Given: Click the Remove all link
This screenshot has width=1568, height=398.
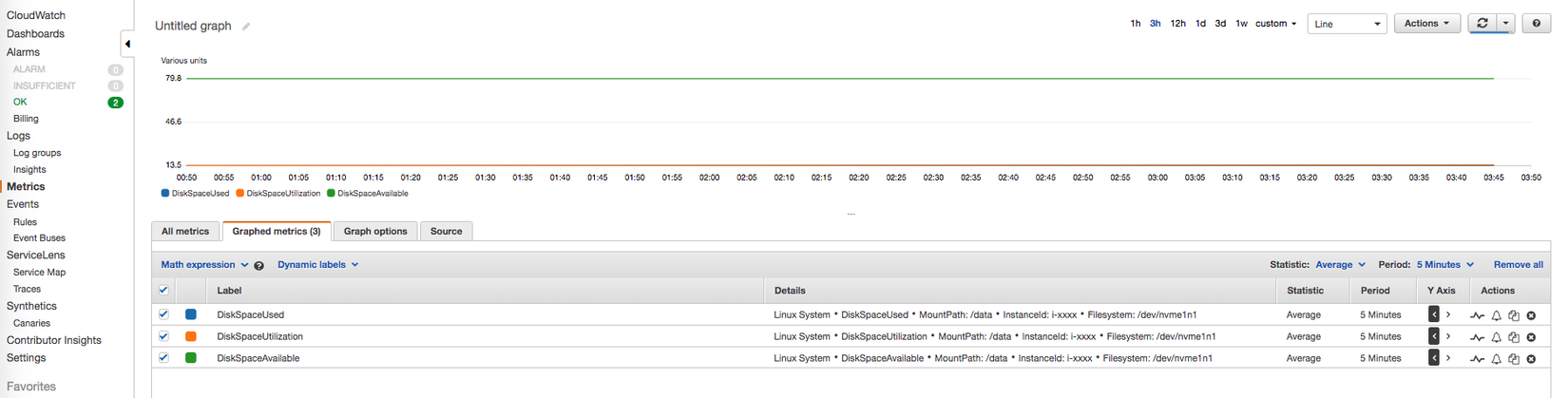Looking at the screenshot, I should [1518, 265].
